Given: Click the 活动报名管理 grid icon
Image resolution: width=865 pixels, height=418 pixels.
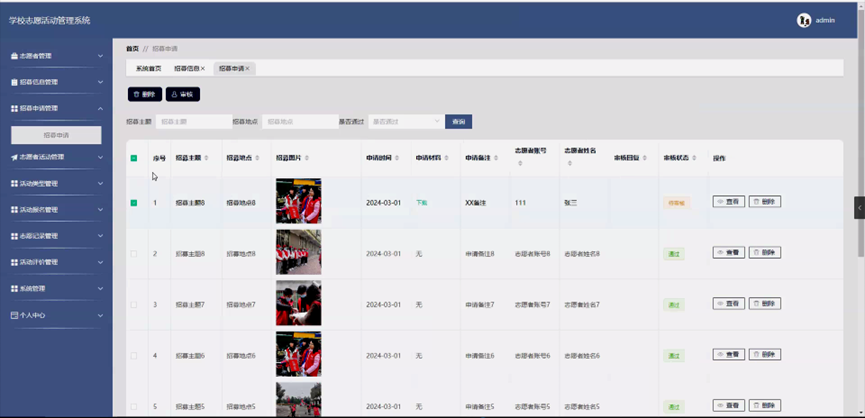Looking at the screenshot, I should click(x=14, y=210).
